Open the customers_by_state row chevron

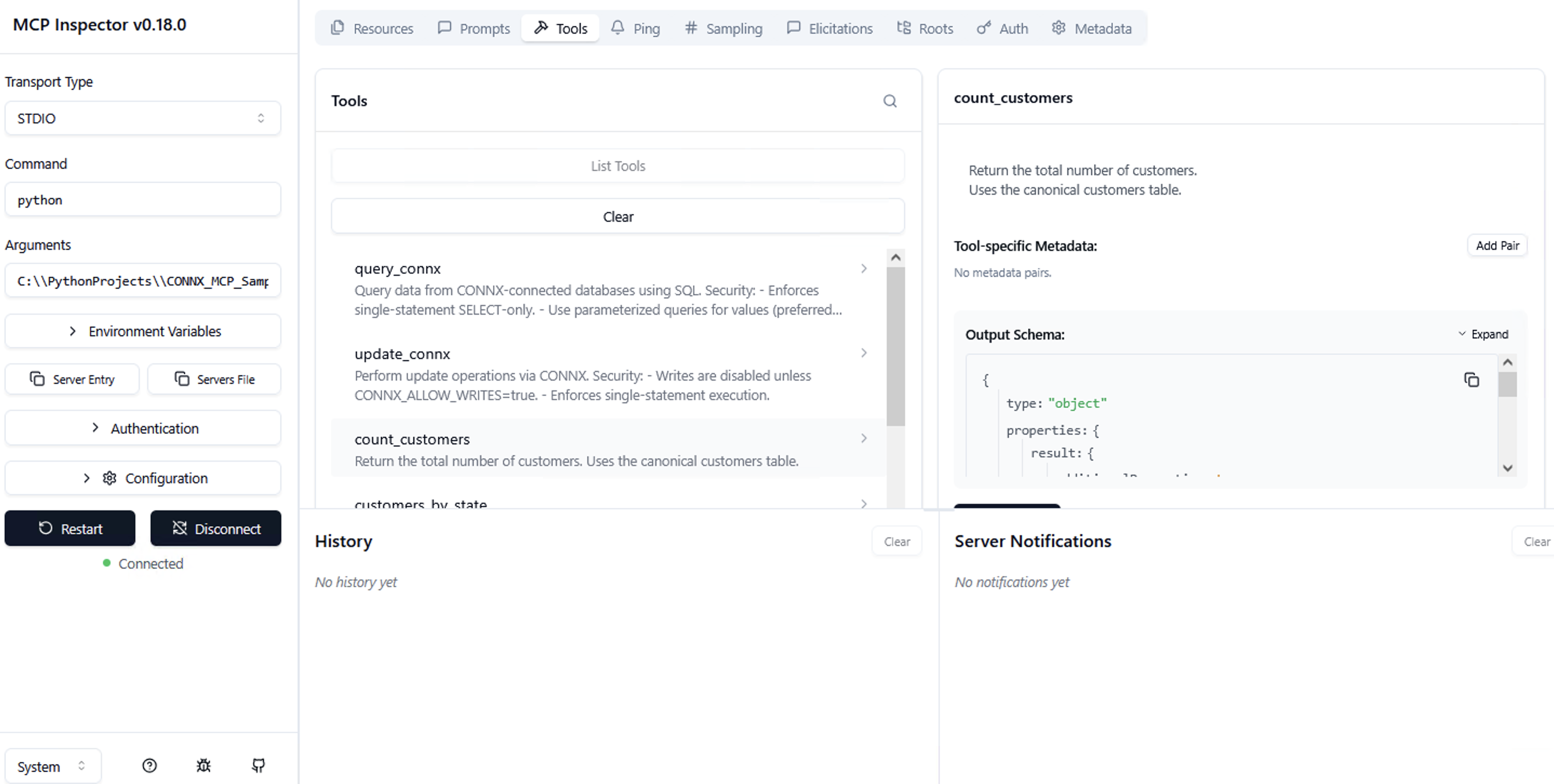click(864, 503)
